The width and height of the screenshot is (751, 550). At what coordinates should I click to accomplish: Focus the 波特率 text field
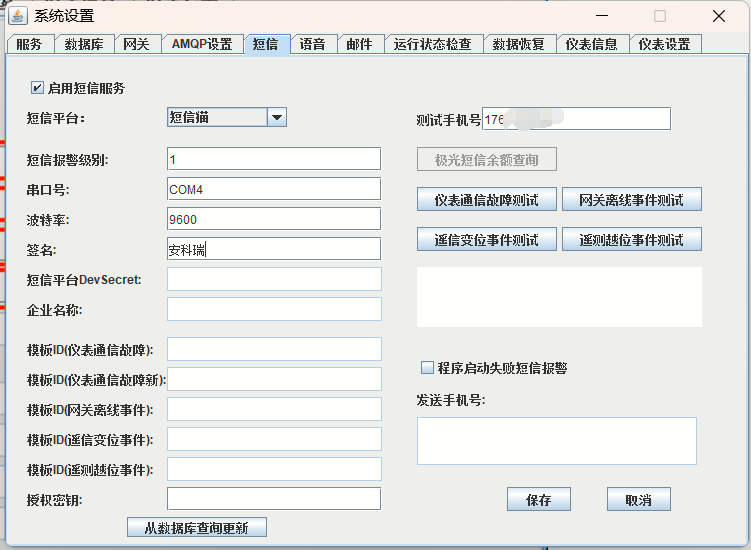pos(274,219)
